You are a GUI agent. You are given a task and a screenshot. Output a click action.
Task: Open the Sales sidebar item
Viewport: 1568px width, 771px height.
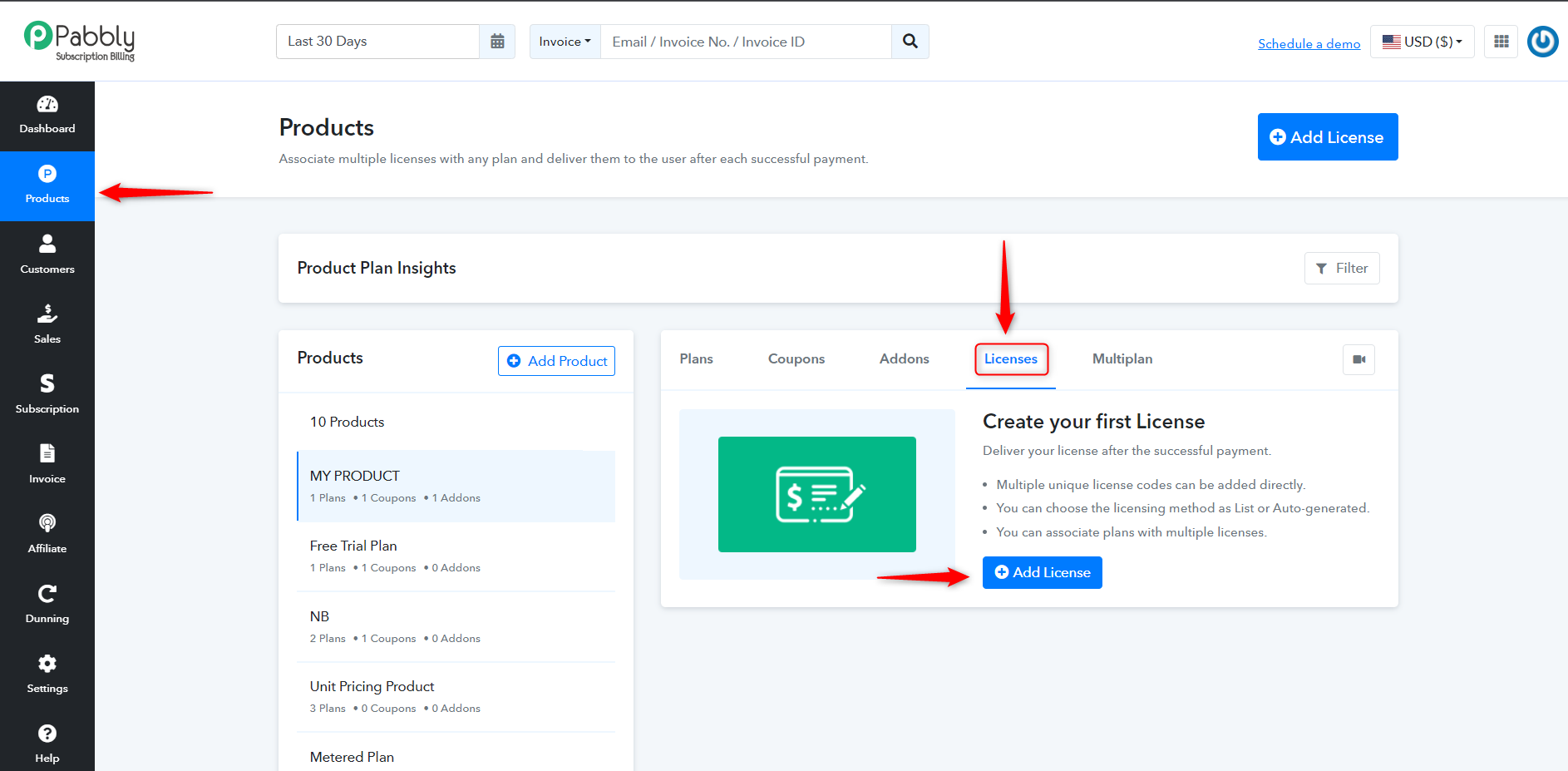(x=47, y=325)
